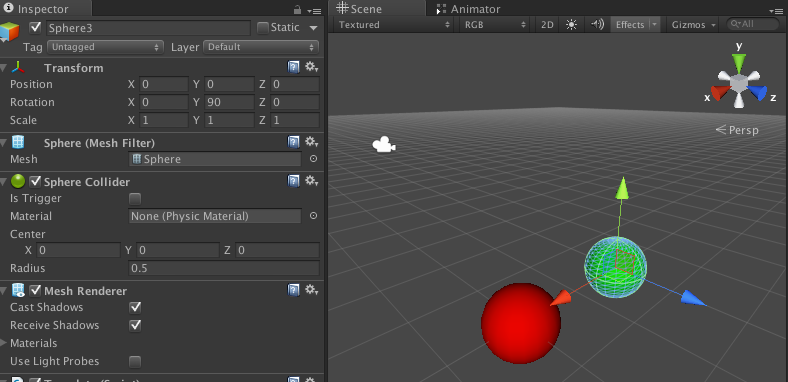This screenshot has height=382, width=788.
Task: Click the Radius field showing 0.5
Action: pyautogui.click(x=224, y=268)
